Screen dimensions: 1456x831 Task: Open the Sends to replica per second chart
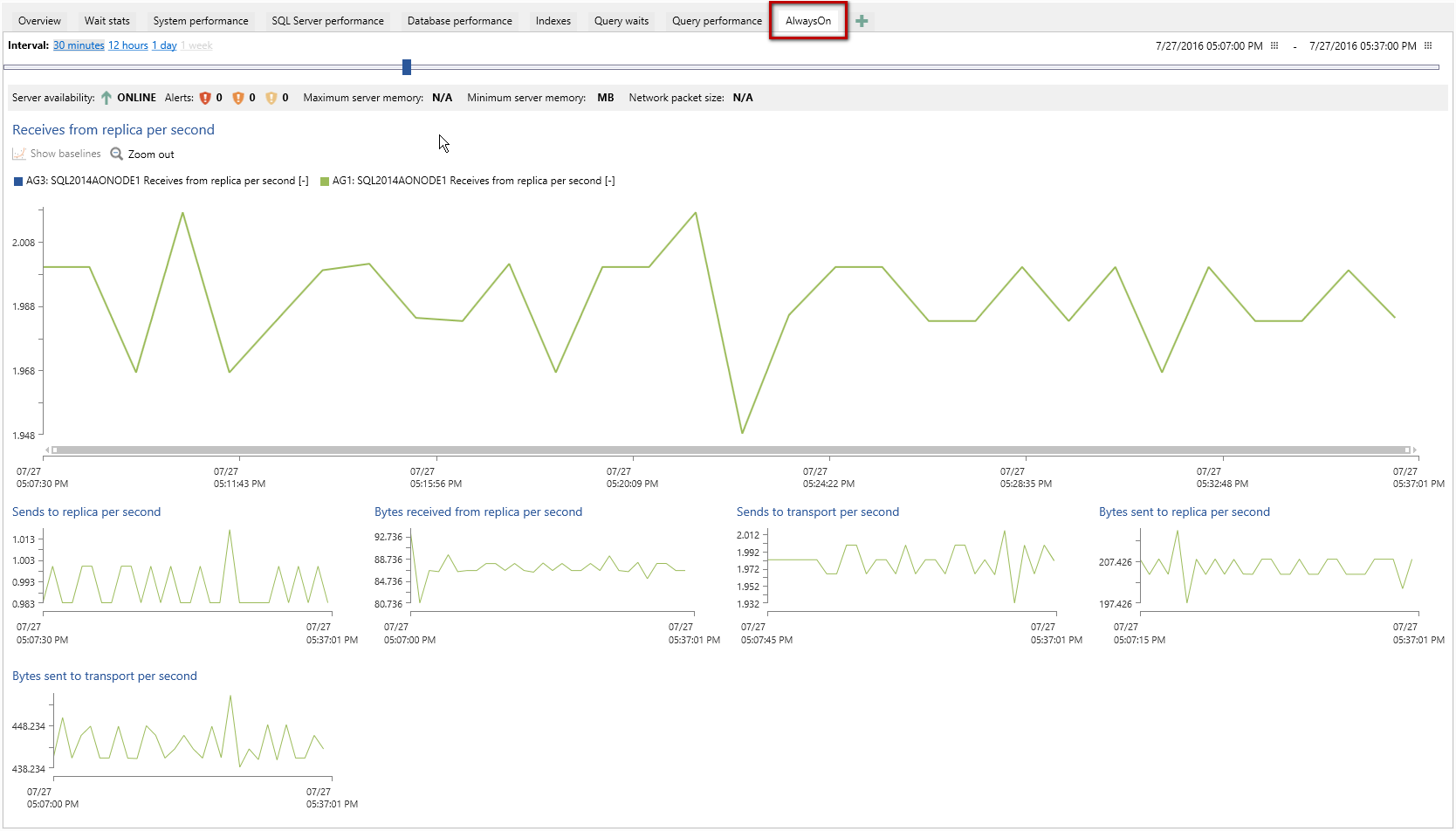[86, 512]
